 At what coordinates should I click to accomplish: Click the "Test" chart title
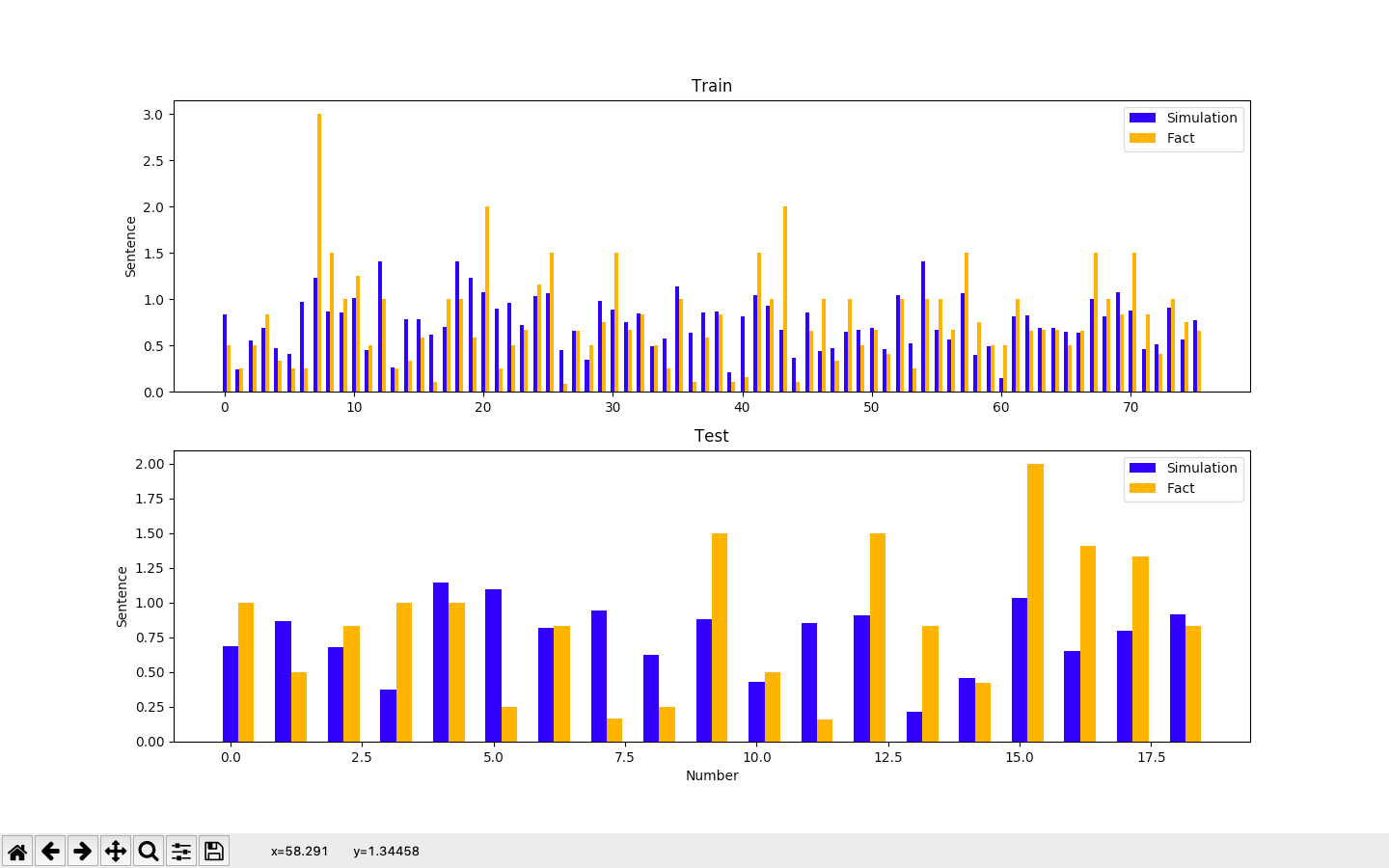point(712,436)
